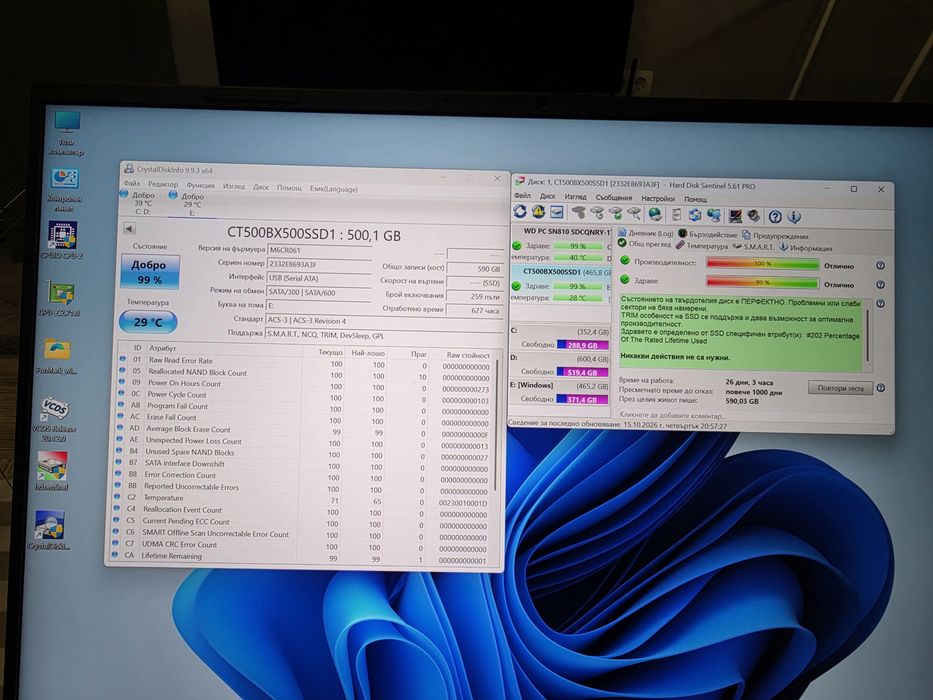Click the comment field 'Кликнете да добавите коментар'
Viewport: 933px width, 700px height.
point(745,415)
